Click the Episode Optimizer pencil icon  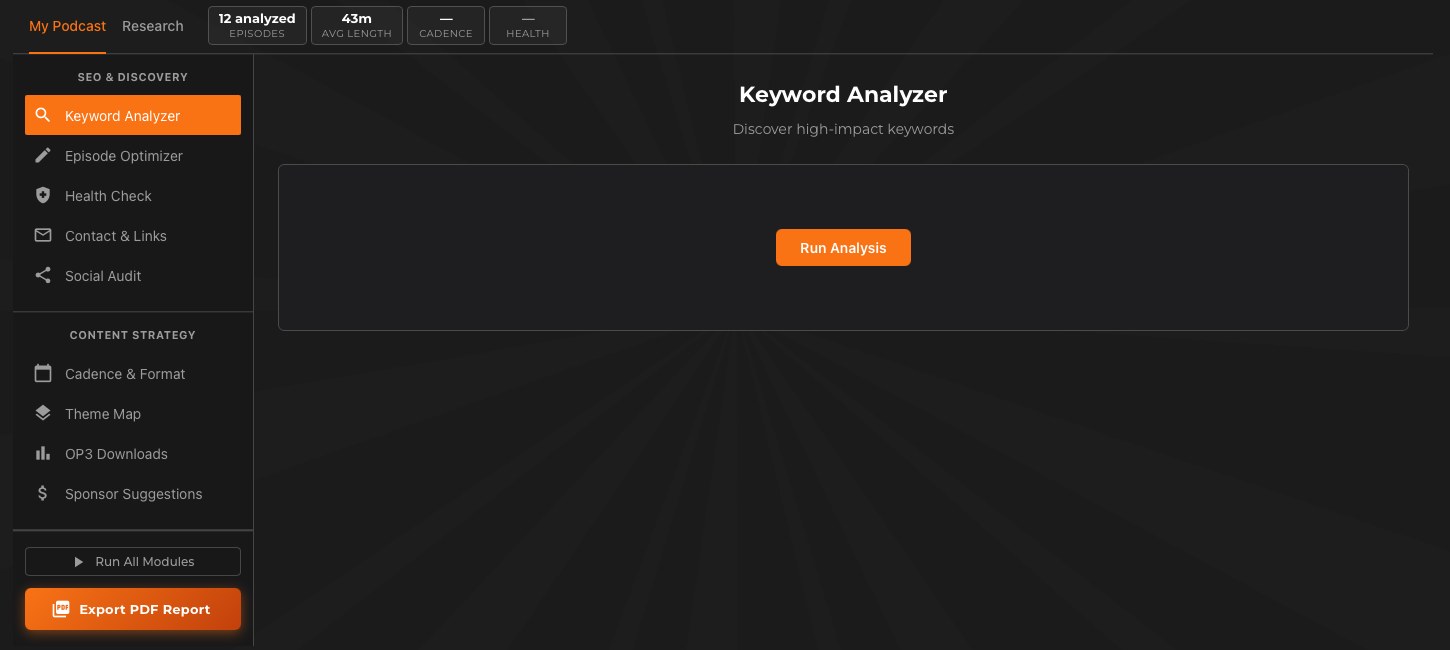[x=43, y=155]
